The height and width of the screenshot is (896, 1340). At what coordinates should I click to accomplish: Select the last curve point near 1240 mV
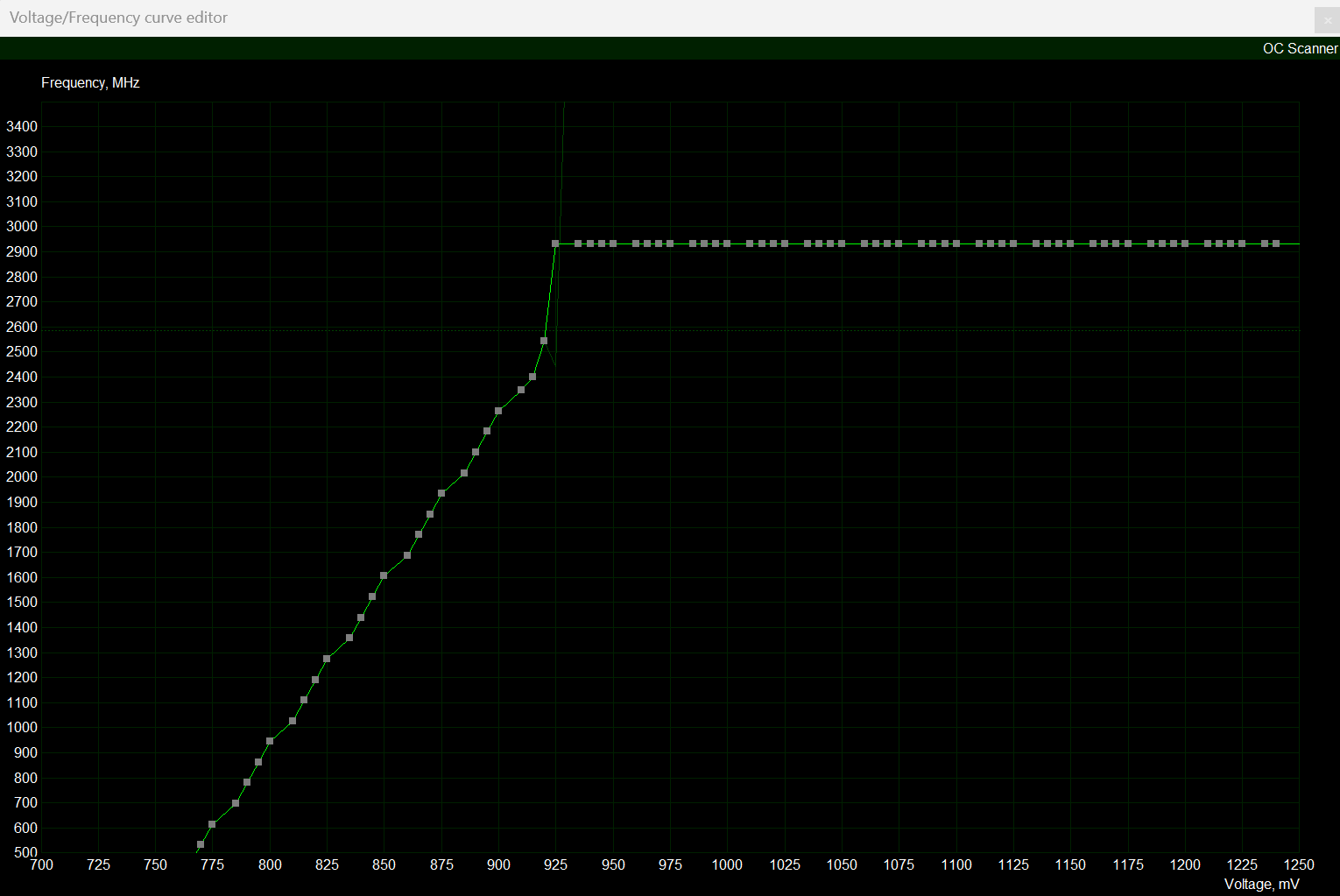pyautogui.click(x=1276, y=243)
